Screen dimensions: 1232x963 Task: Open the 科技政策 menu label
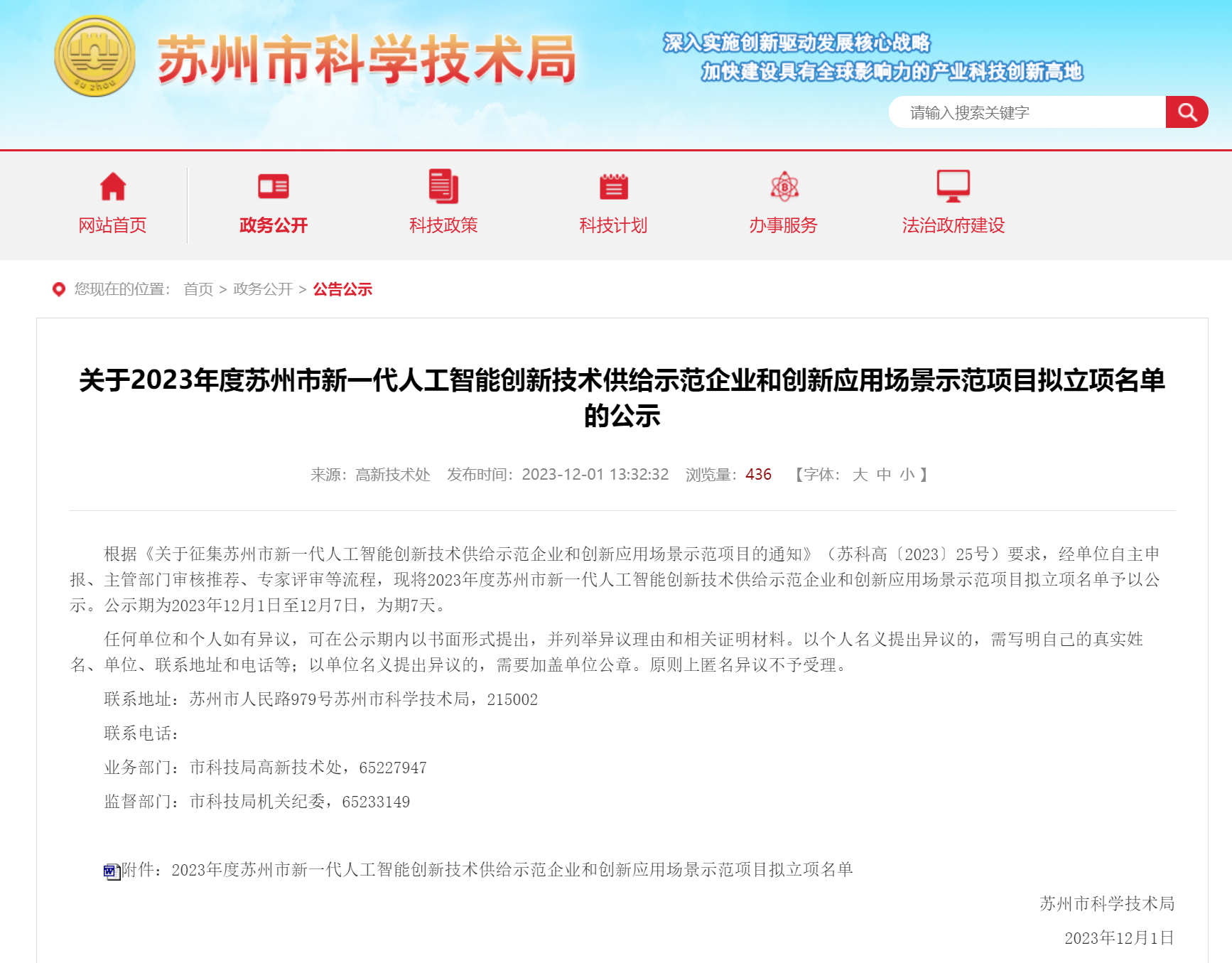443,225
